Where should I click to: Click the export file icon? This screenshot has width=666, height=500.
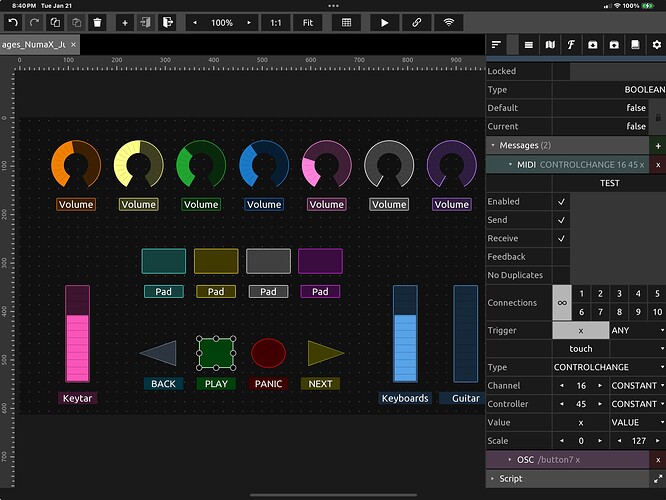pyautogui.click(x=167, y=23)
